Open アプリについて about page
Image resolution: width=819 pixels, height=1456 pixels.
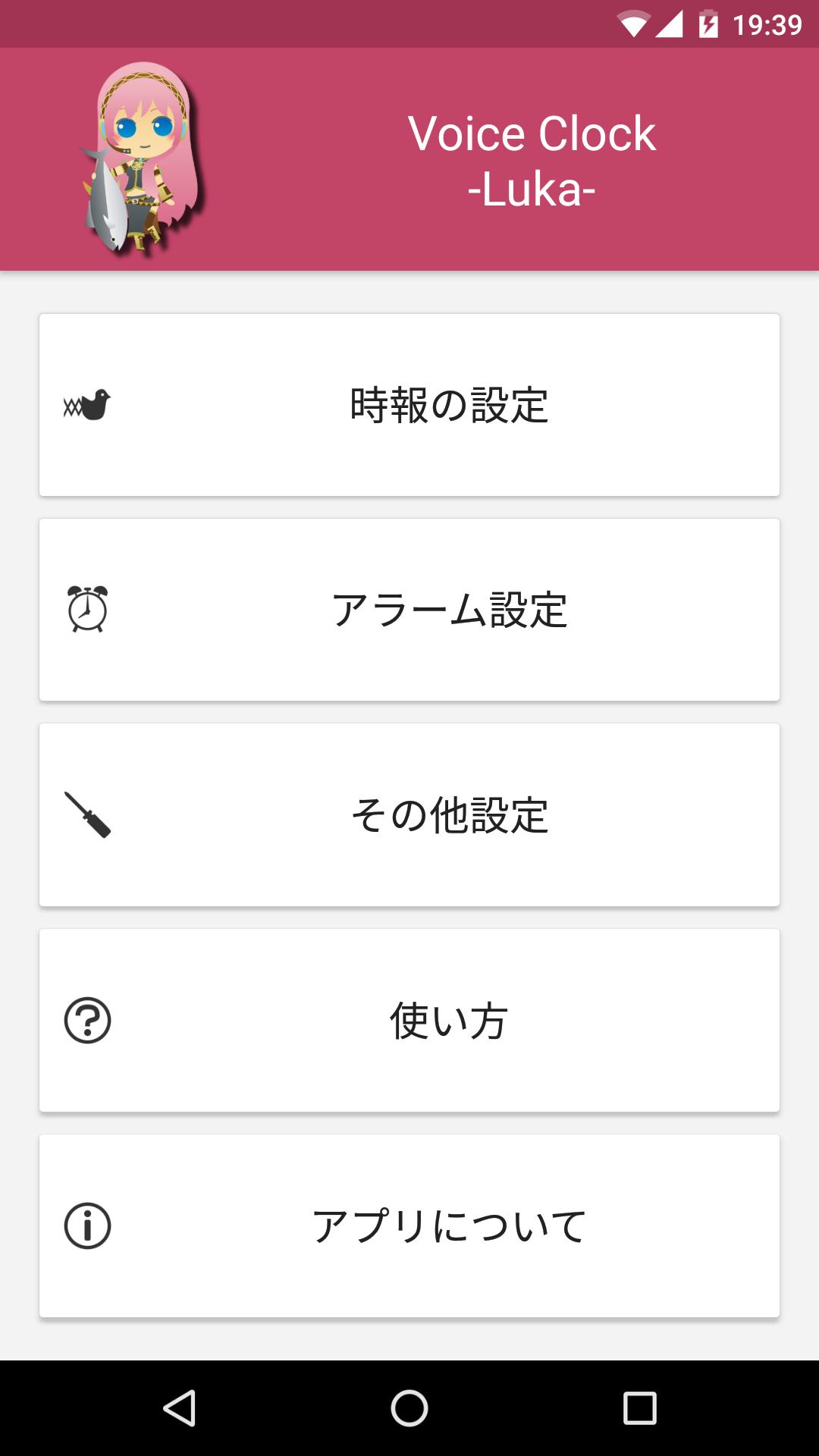coord(409,1225)
